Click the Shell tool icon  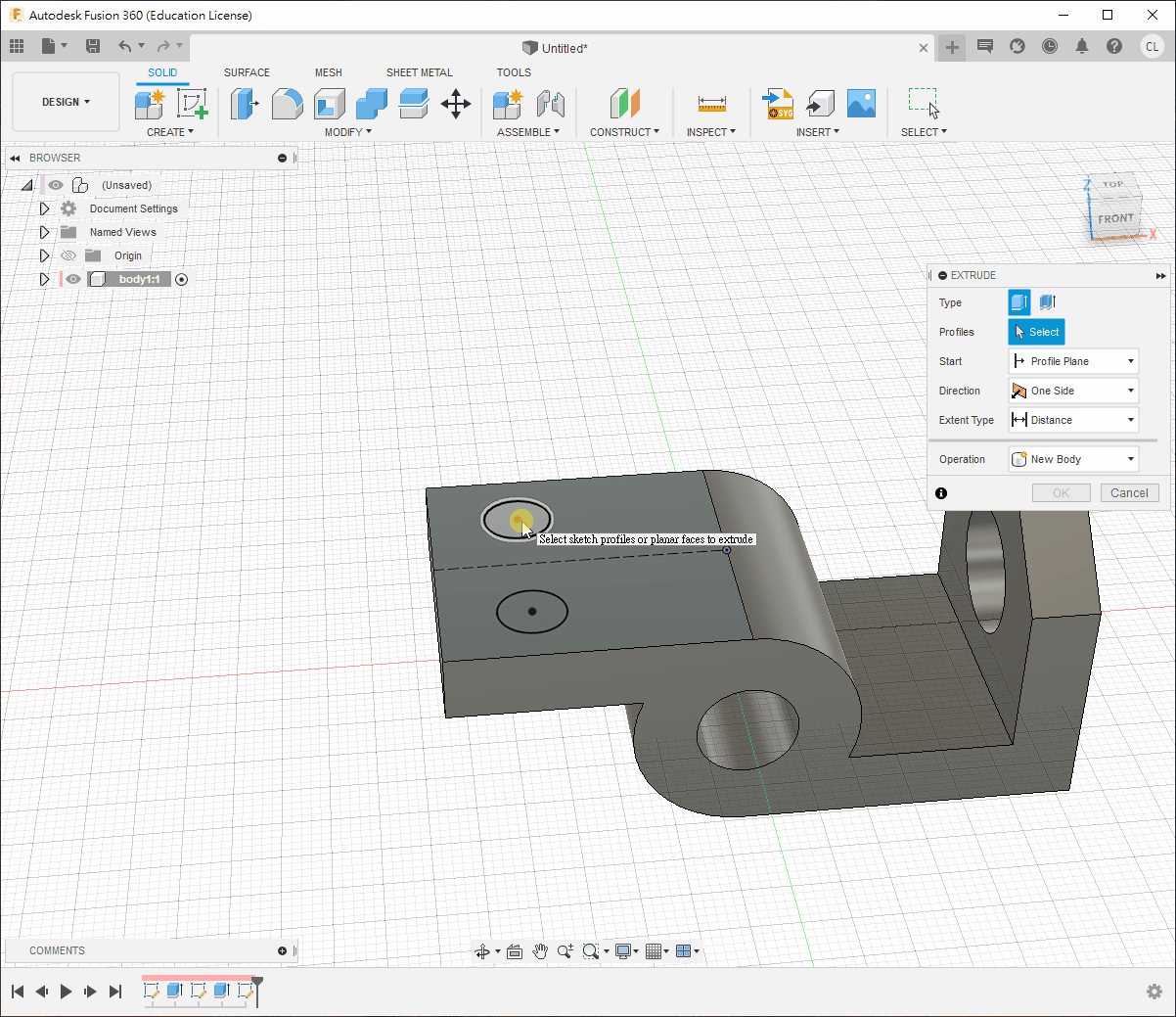(330, 104)
